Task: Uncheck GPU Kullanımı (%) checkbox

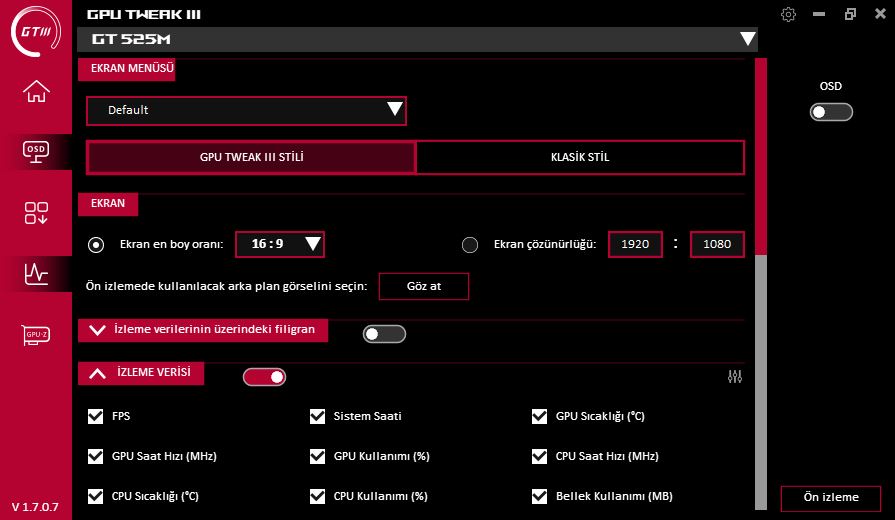Action: (317, 456)
